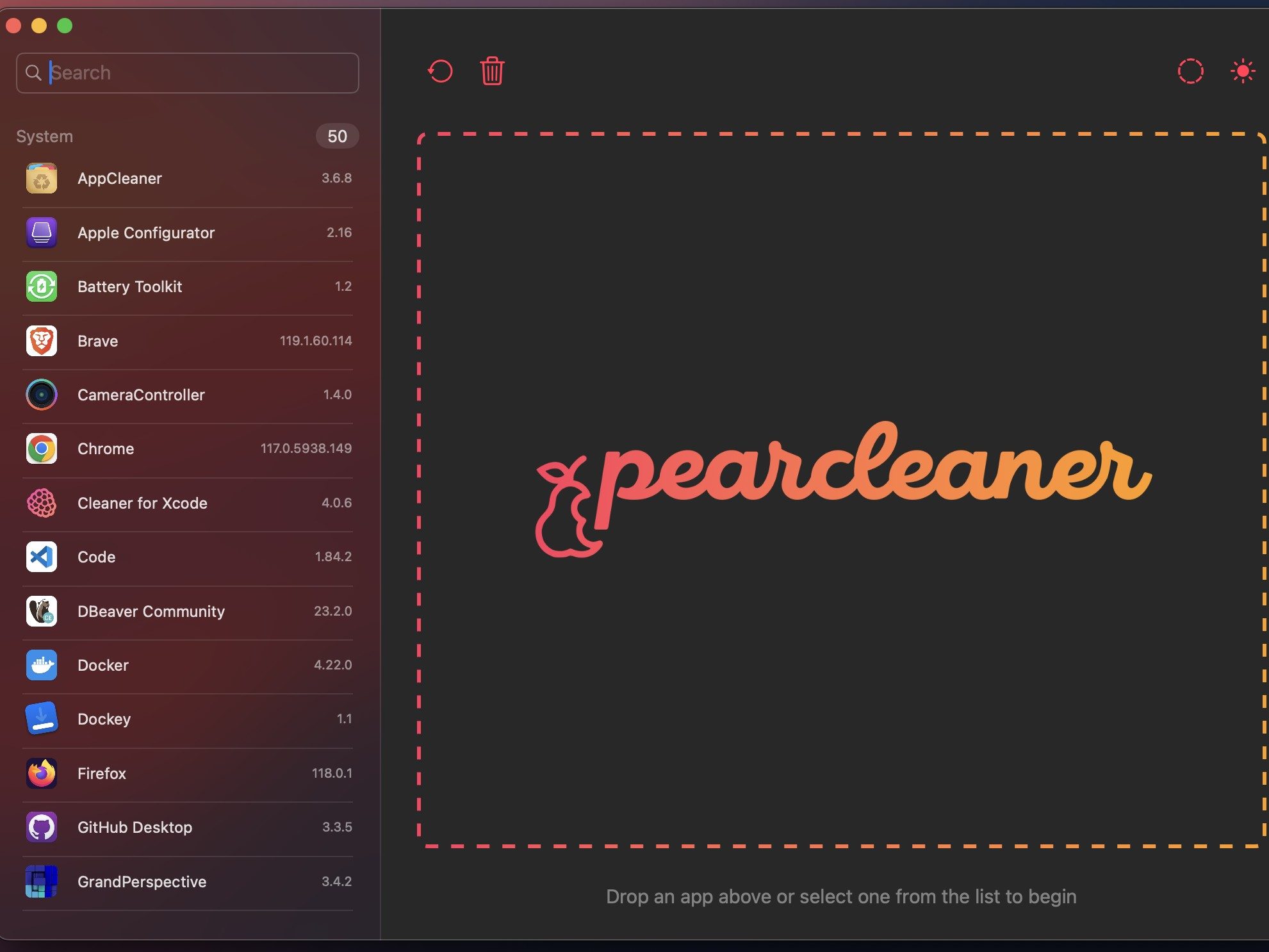Select the Brave browser icon

click(x=42, y=341)
